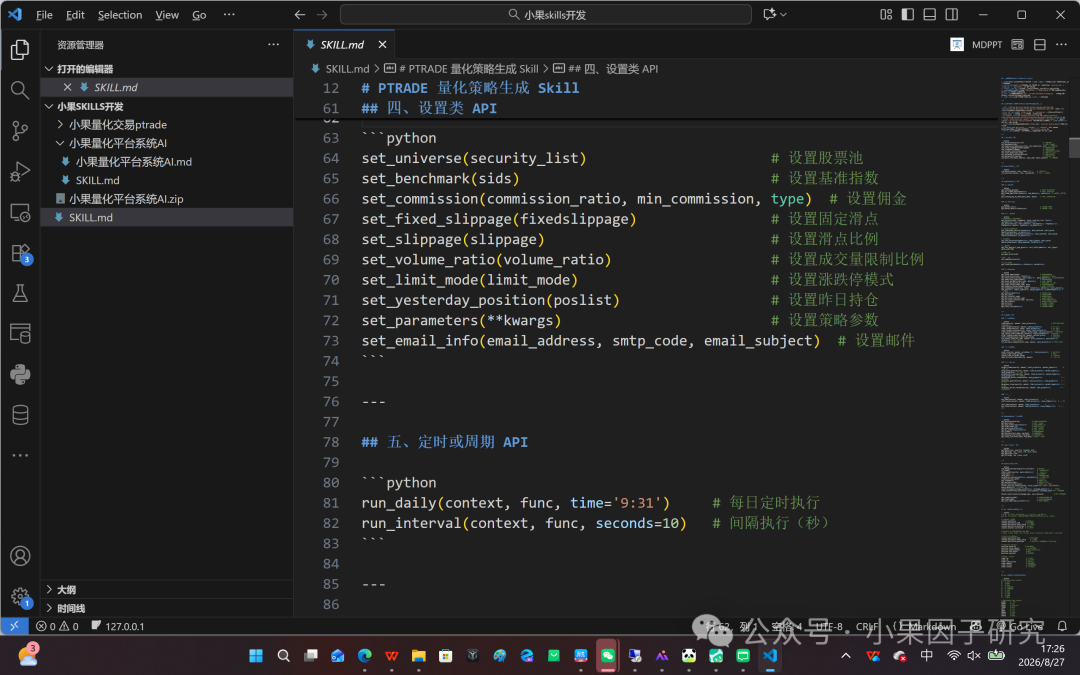Toggle the secondary side bar
Image resolution: width=1080 pixels, height=675 pixels.
952,14
